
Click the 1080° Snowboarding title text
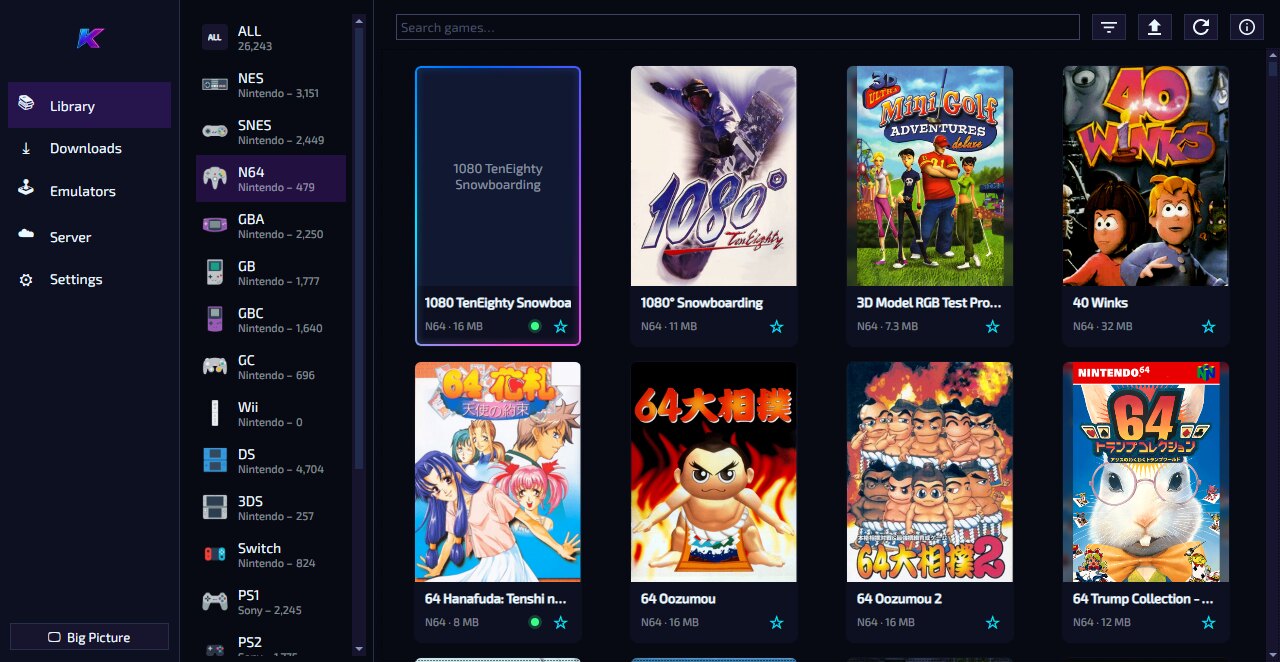pos(702,302)
